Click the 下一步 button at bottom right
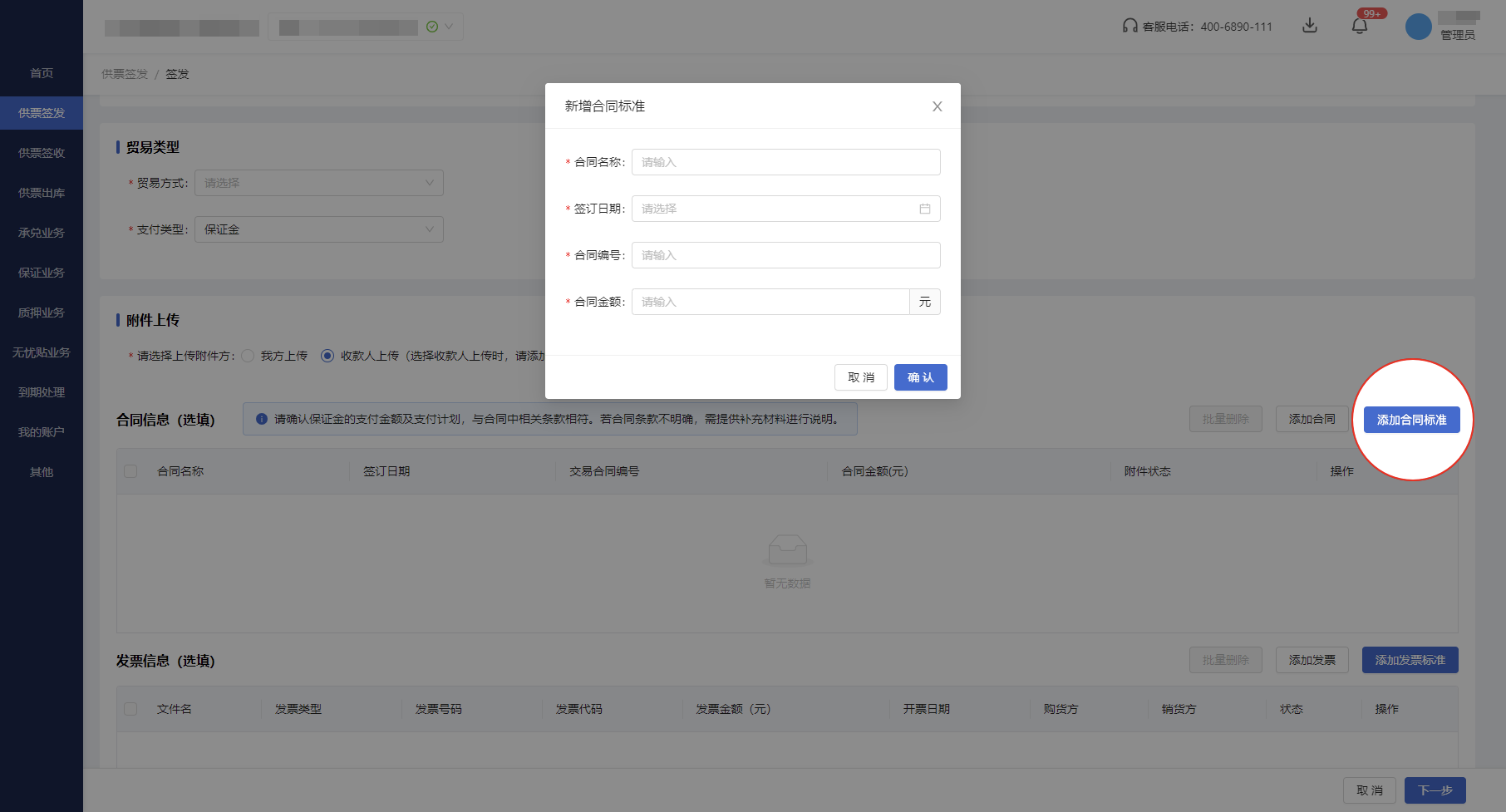 (1435, 790)
